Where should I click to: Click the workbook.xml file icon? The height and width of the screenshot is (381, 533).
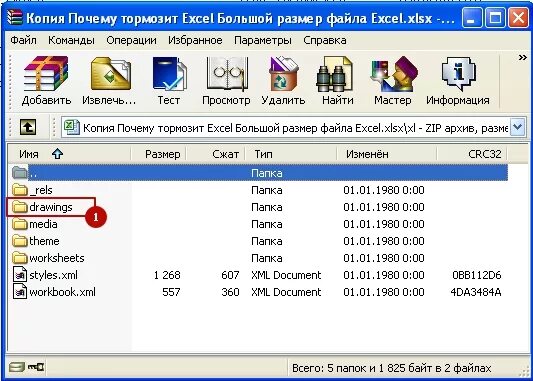[x=20, y=292]
